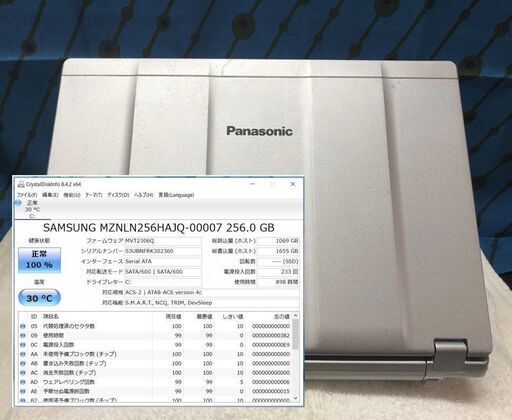Click the total host reads value 1069 GB

pos(278,241)
